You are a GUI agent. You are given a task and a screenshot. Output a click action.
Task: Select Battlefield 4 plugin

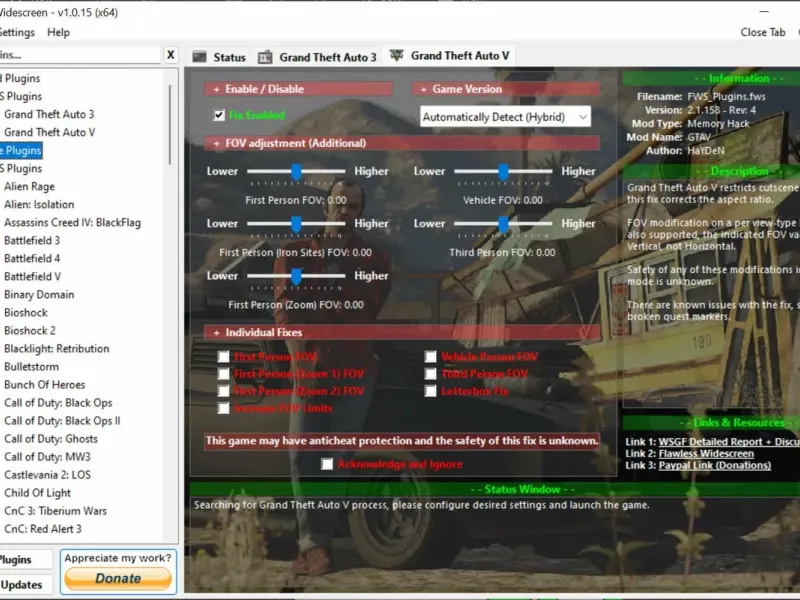[32, 258]
